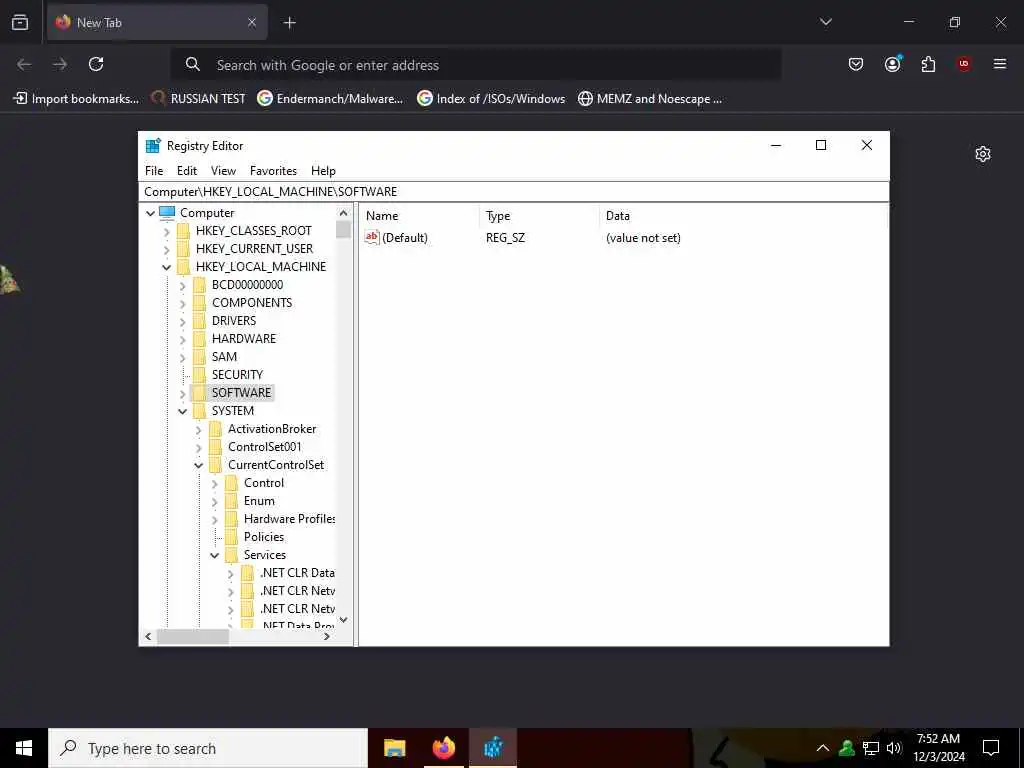
Task: Click tree horizontal scrollbar right arrow
Action: pyautogui.click(x=327, y=636)
